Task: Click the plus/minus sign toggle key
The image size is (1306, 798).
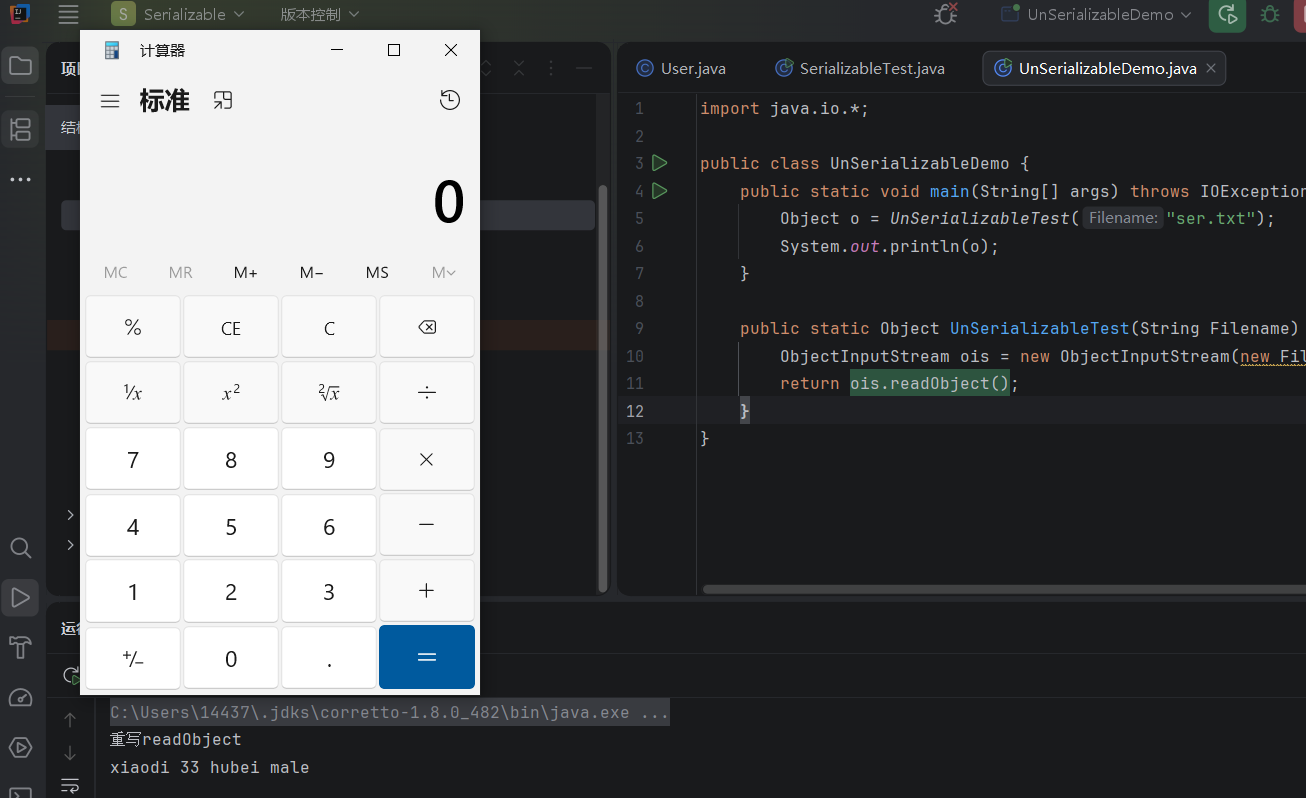Action: click(133, 657)
